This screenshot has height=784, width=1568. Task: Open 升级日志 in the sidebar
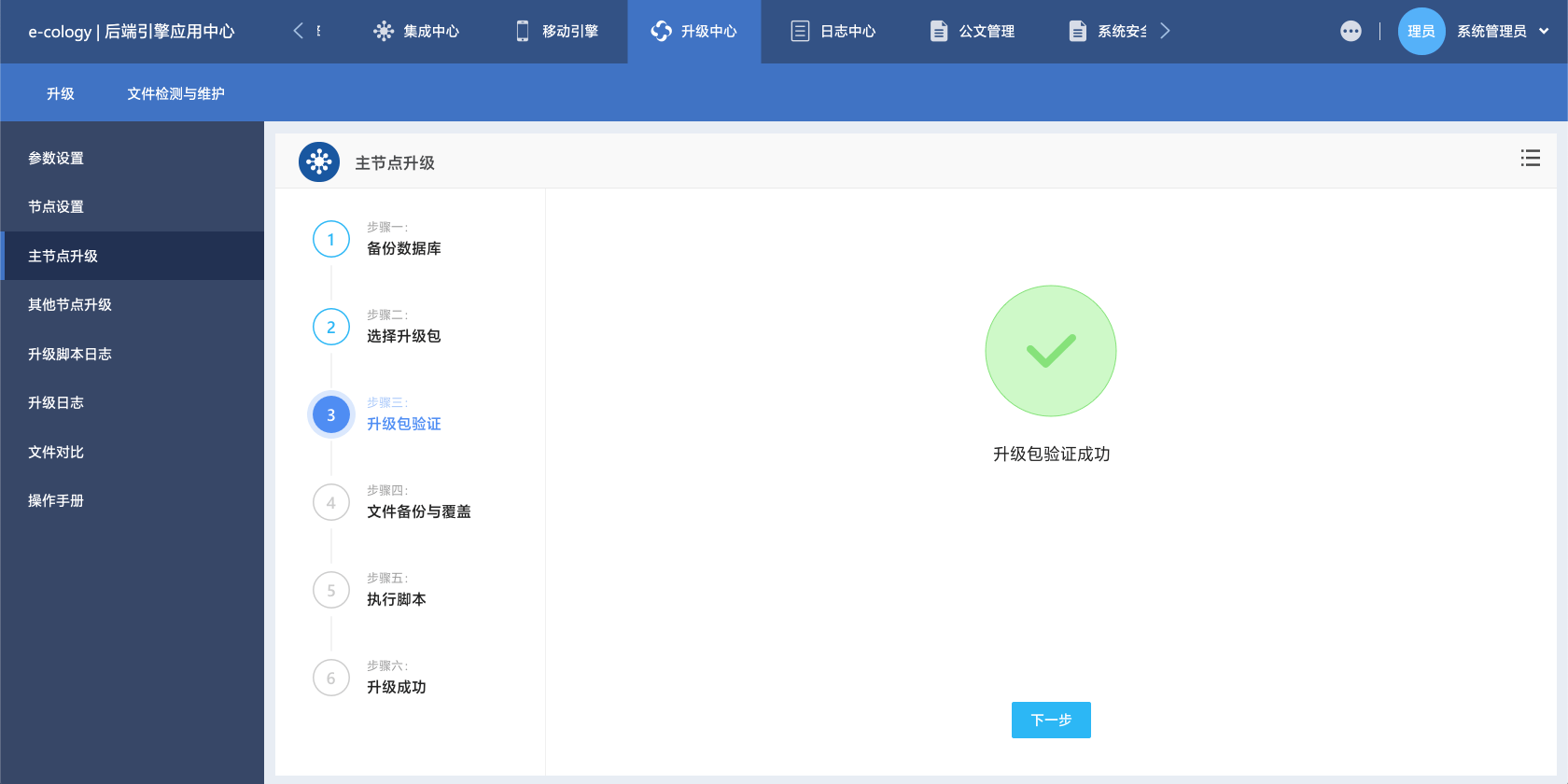[132, 402]
